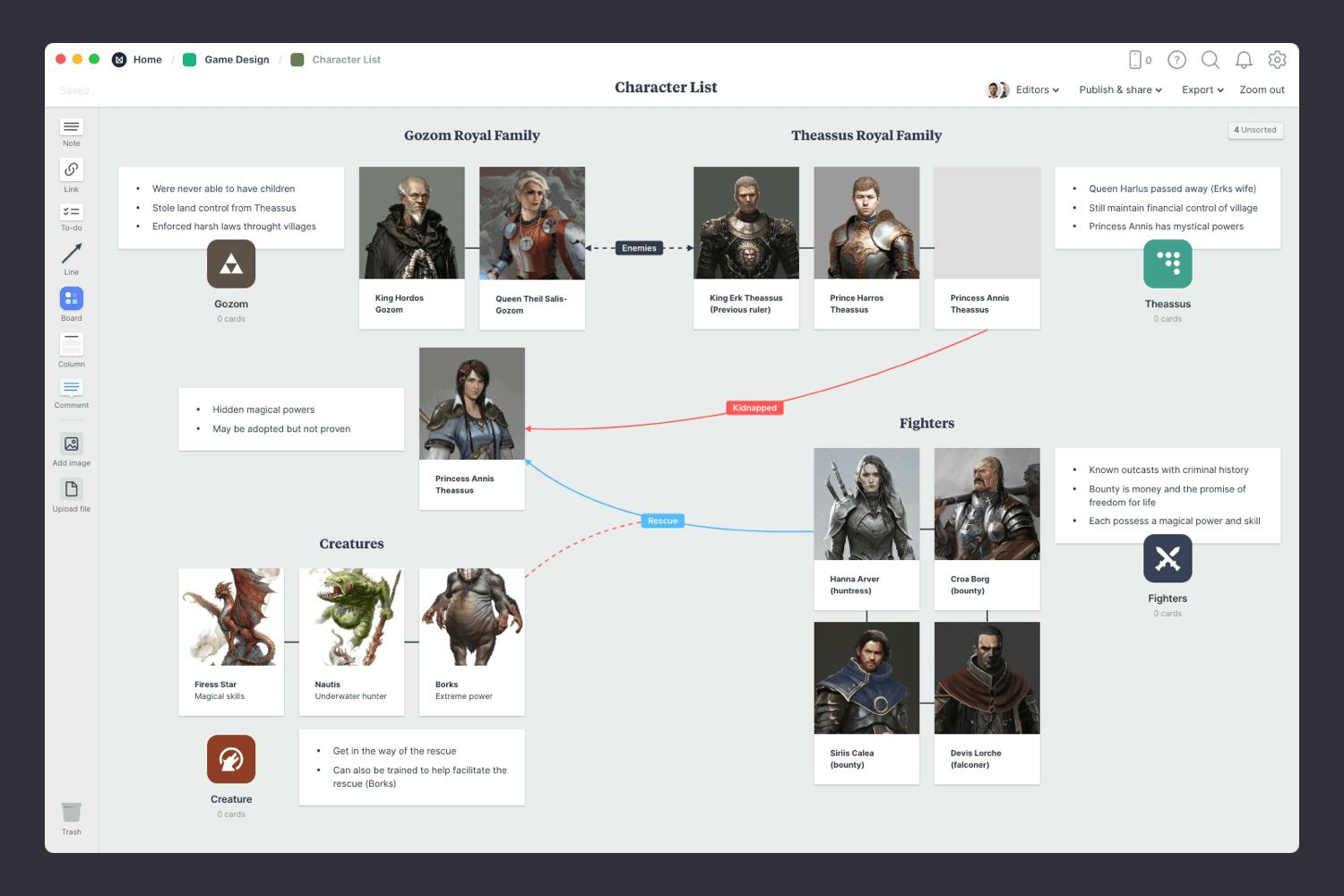Open the Publish & share dropdown

click(1119, 90)
